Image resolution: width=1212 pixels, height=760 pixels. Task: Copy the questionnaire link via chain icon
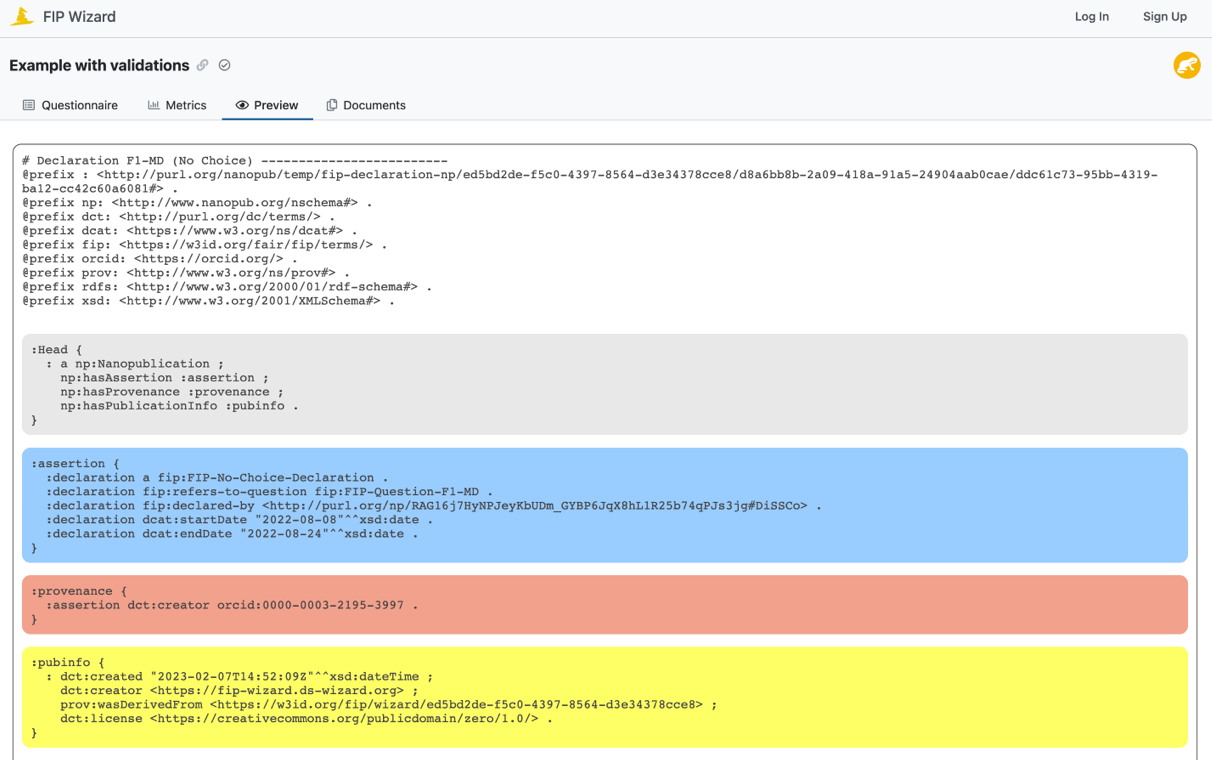tap(203, 65)
